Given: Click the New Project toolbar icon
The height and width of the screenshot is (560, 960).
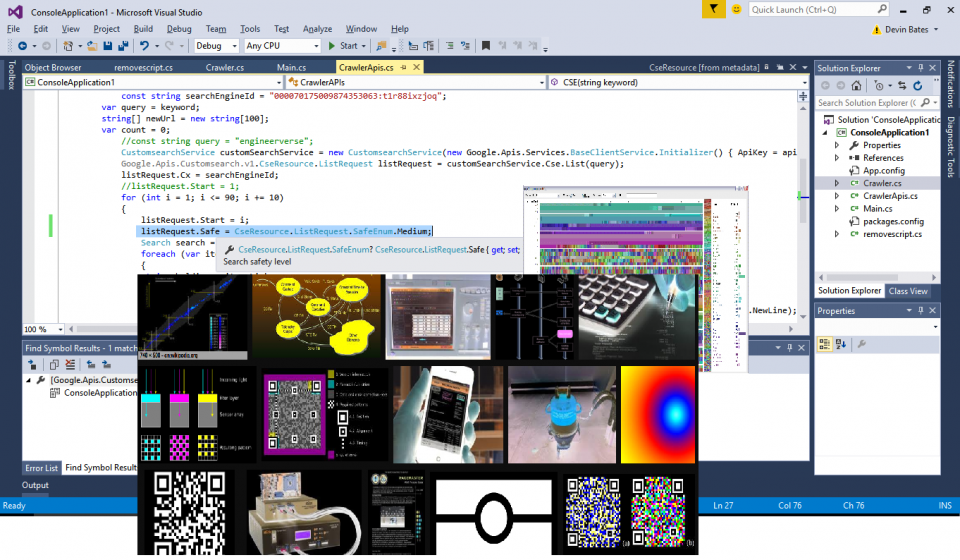Looking at the screenshot, I should click(x=68, y=46).
